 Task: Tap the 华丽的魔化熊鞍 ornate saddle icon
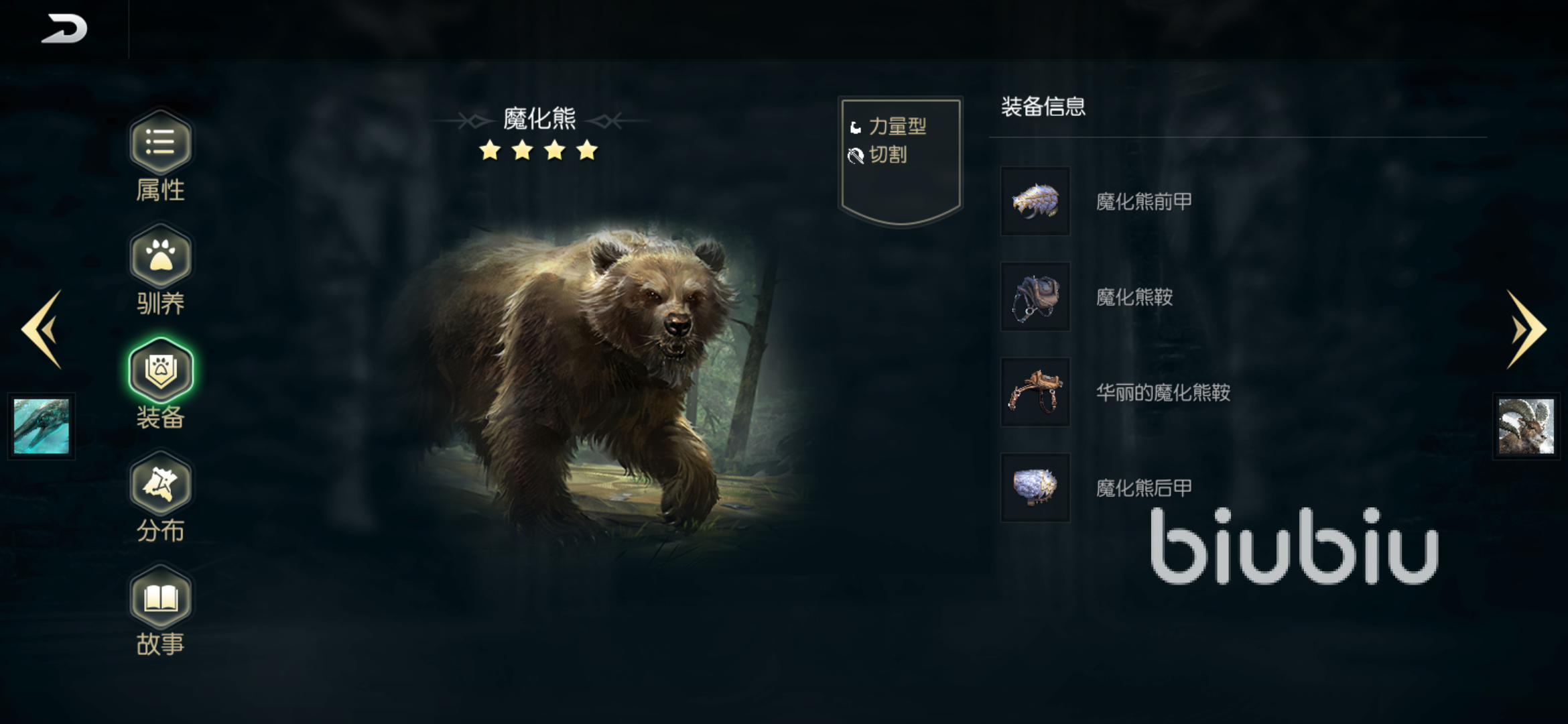coord(1035,392)
